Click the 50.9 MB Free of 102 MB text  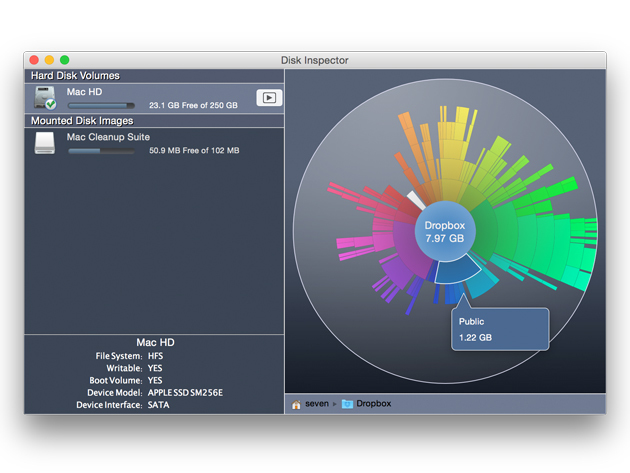(x=194, y=150)
